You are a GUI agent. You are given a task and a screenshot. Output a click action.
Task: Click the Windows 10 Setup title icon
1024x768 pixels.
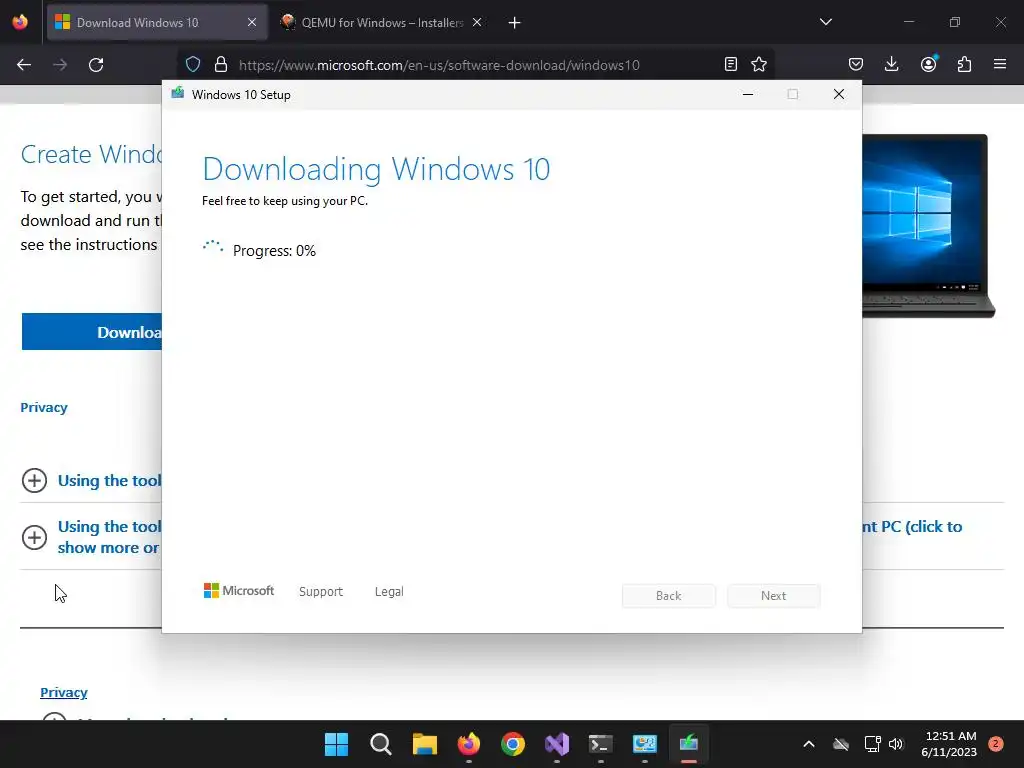[178, 93]
